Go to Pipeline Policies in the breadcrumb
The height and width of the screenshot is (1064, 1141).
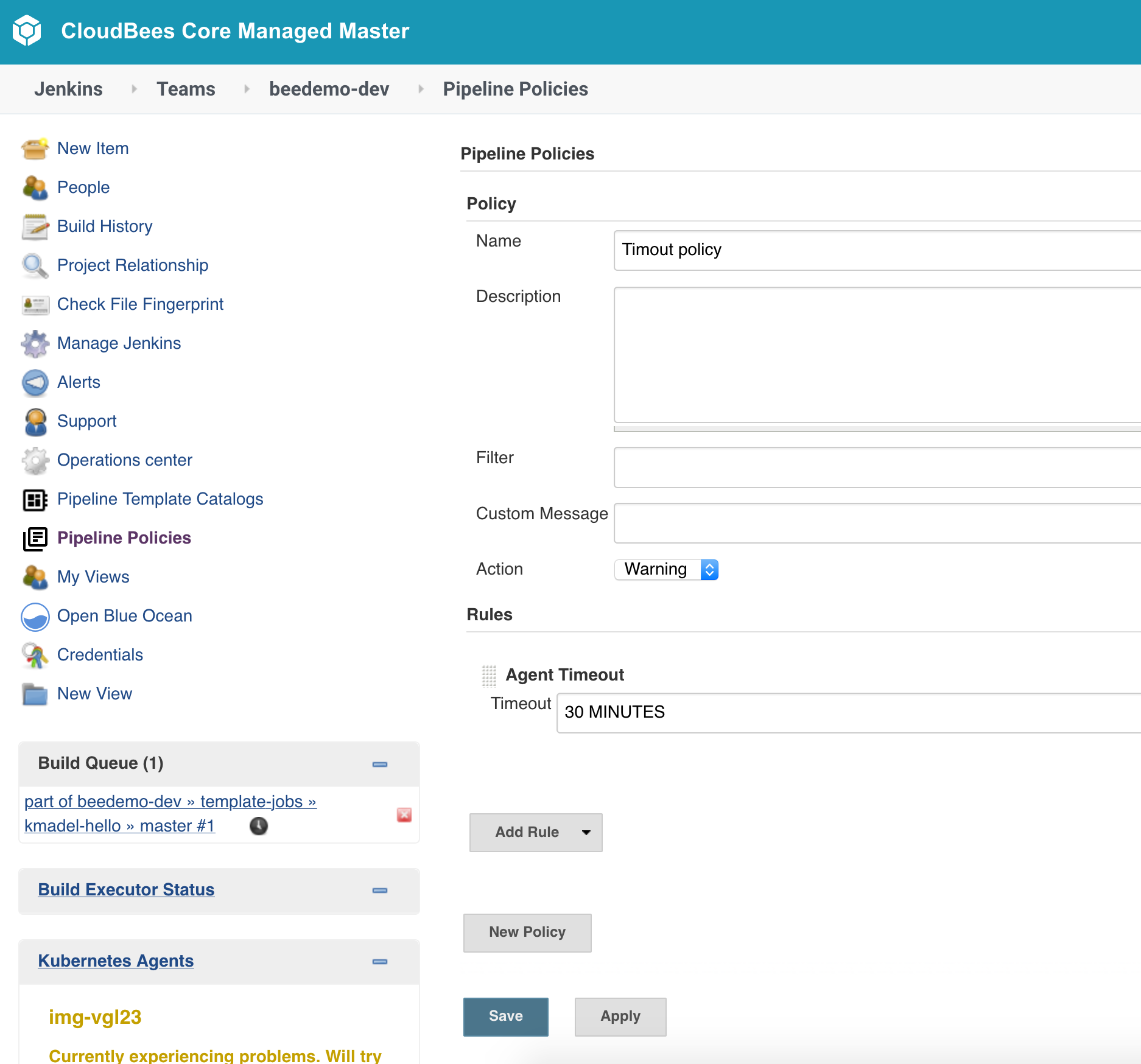515,89
